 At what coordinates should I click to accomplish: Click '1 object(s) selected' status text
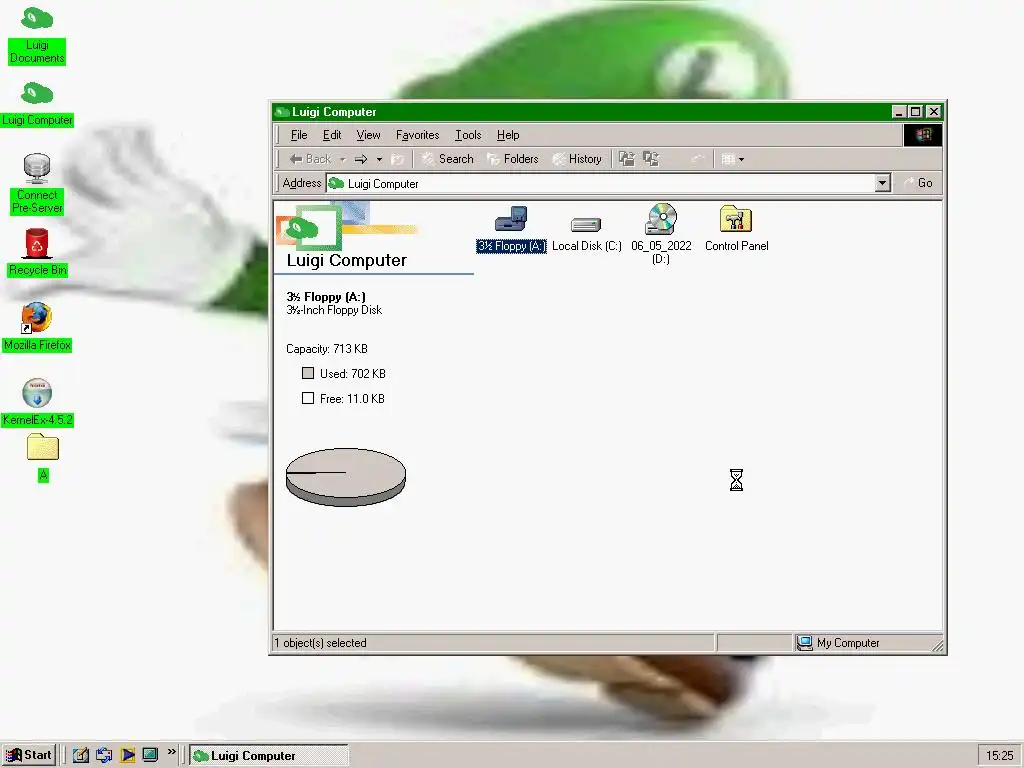(x=320, y=643)
